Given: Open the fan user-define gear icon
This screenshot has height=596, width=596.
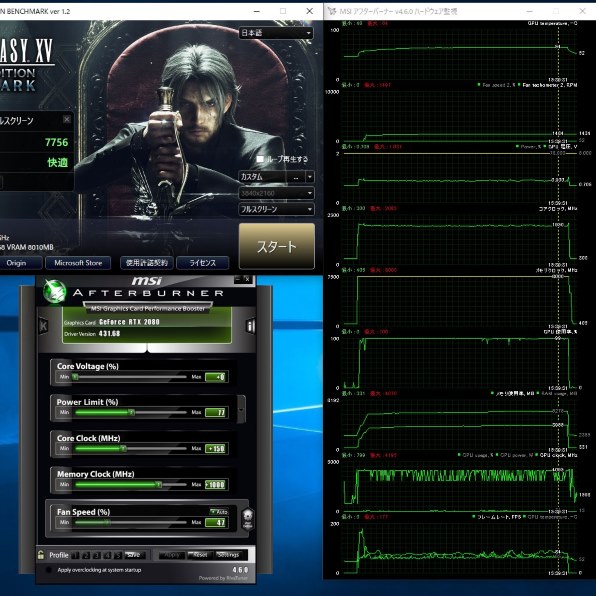Looking at the screenshot, I should point(248,519).
